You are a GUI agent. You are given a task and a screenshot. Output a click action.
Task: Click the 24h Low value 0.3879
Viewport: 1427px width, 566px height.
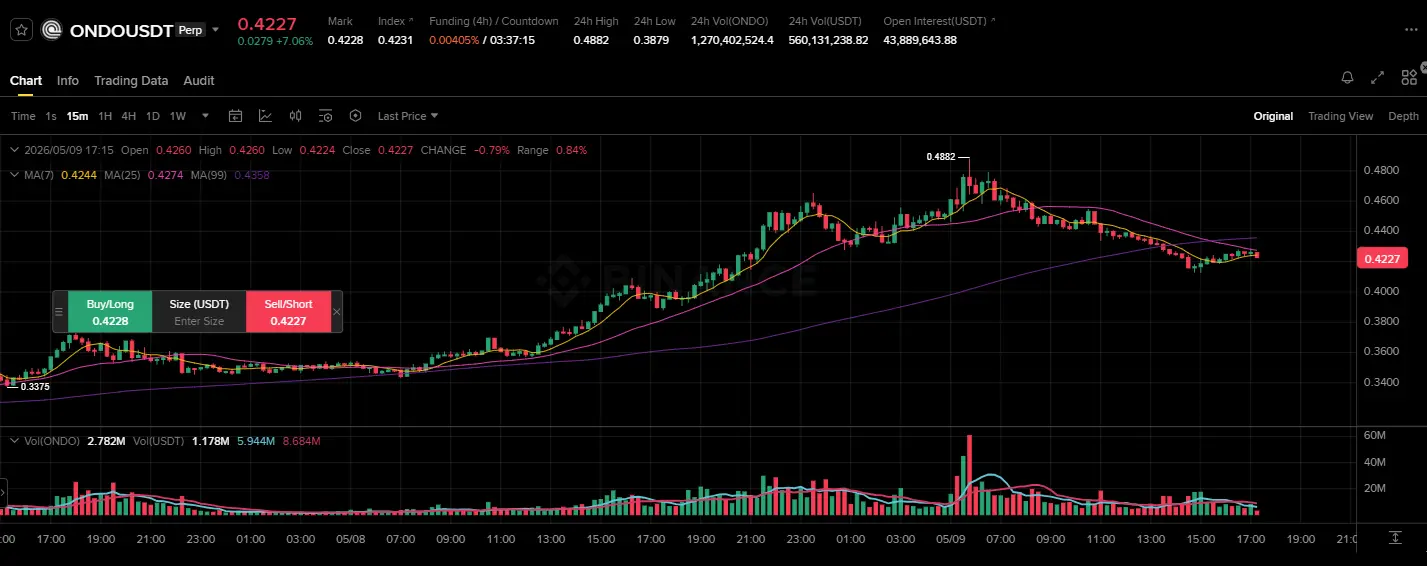click(650, 40)
